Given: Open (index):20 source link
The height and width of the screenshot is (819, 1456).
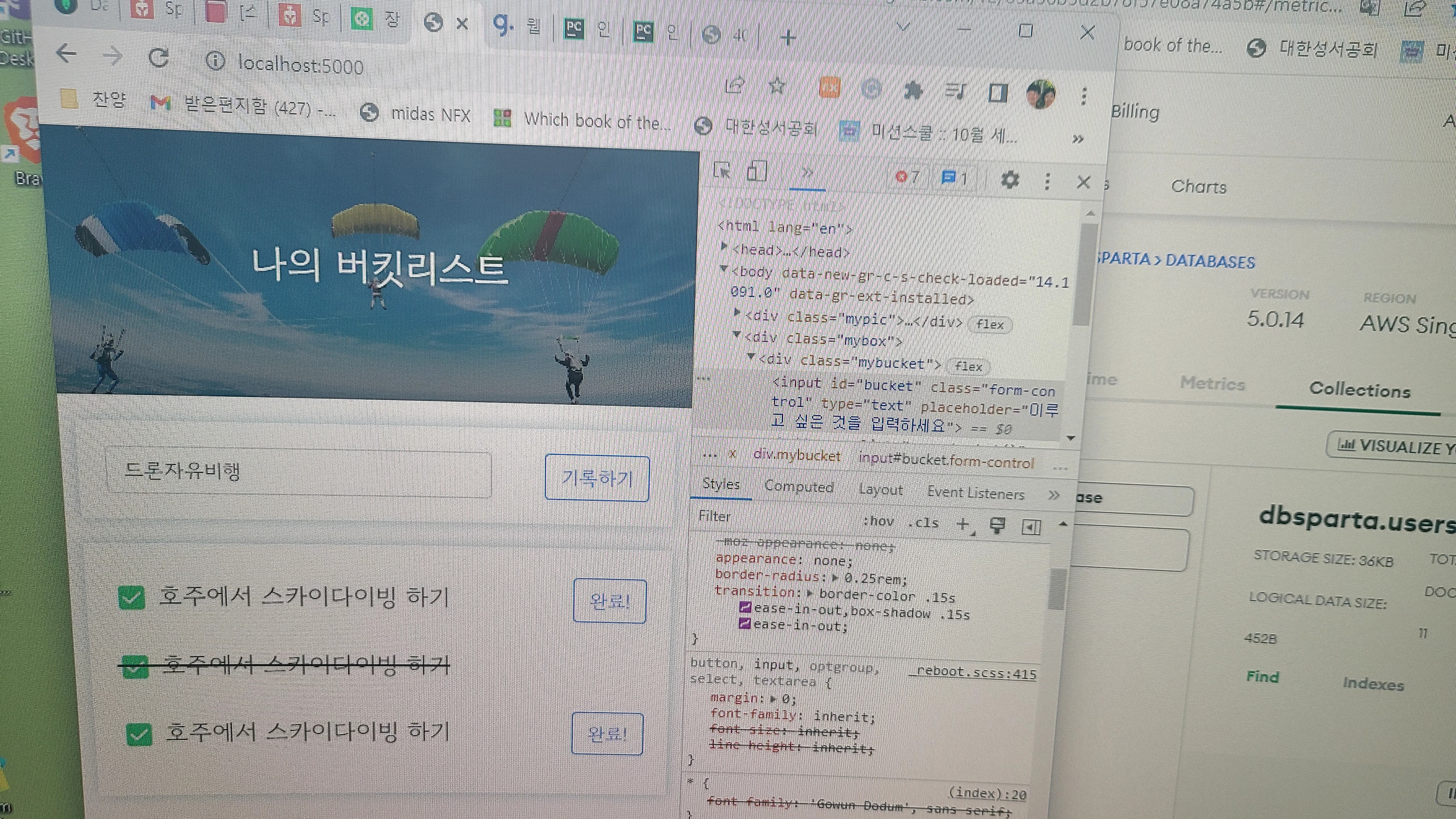Looking at the screenshot, I should [987, 794].
